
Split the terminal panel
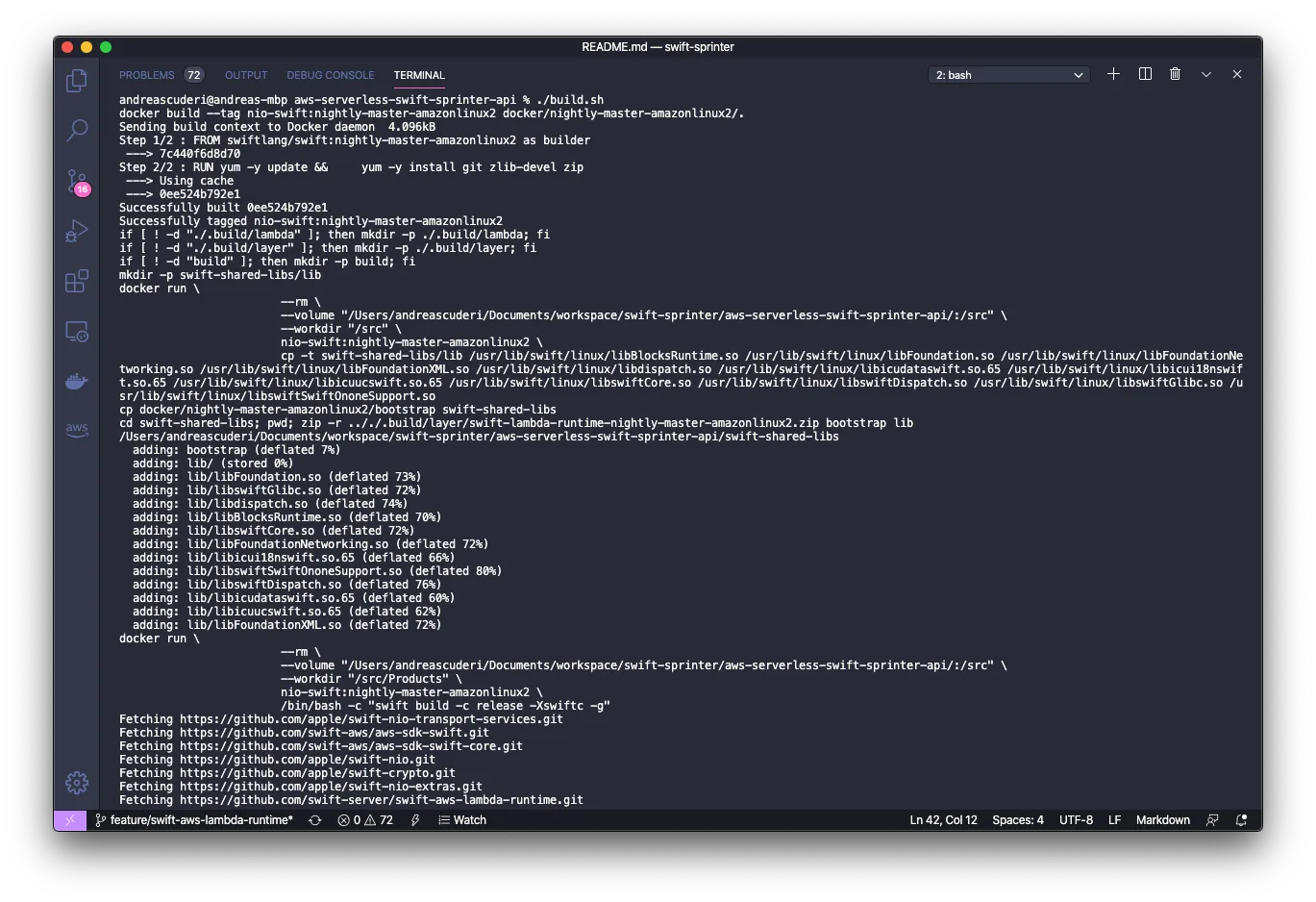click(1145, 74)
